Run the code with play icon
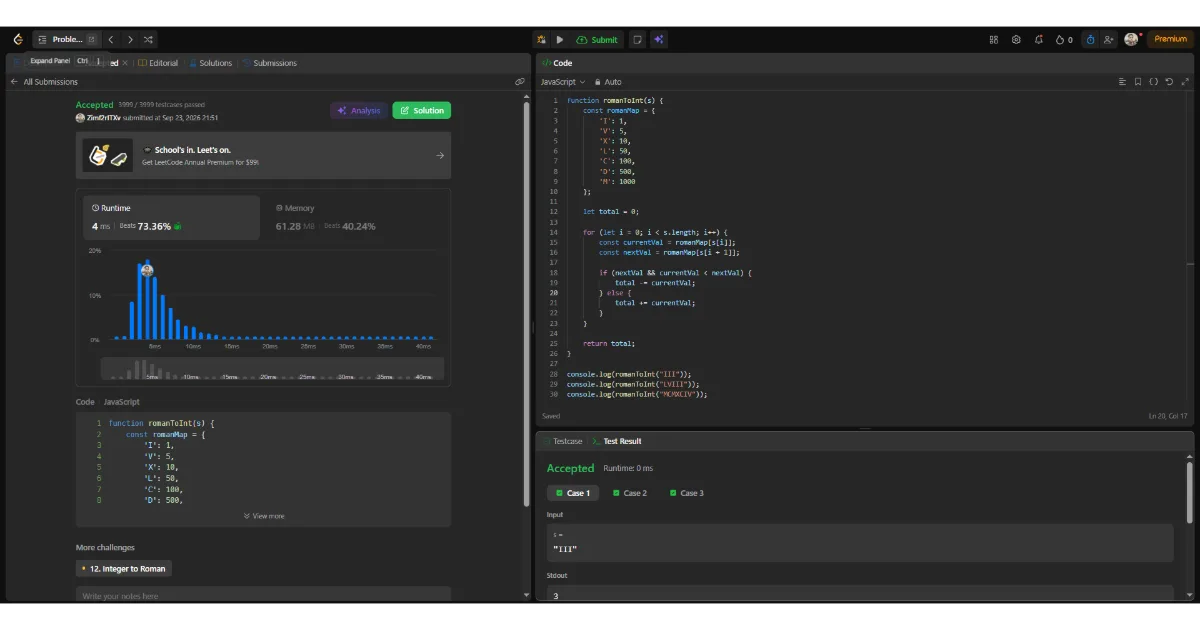The width and height of the screenshot is (1200, 630). [560, 39]
